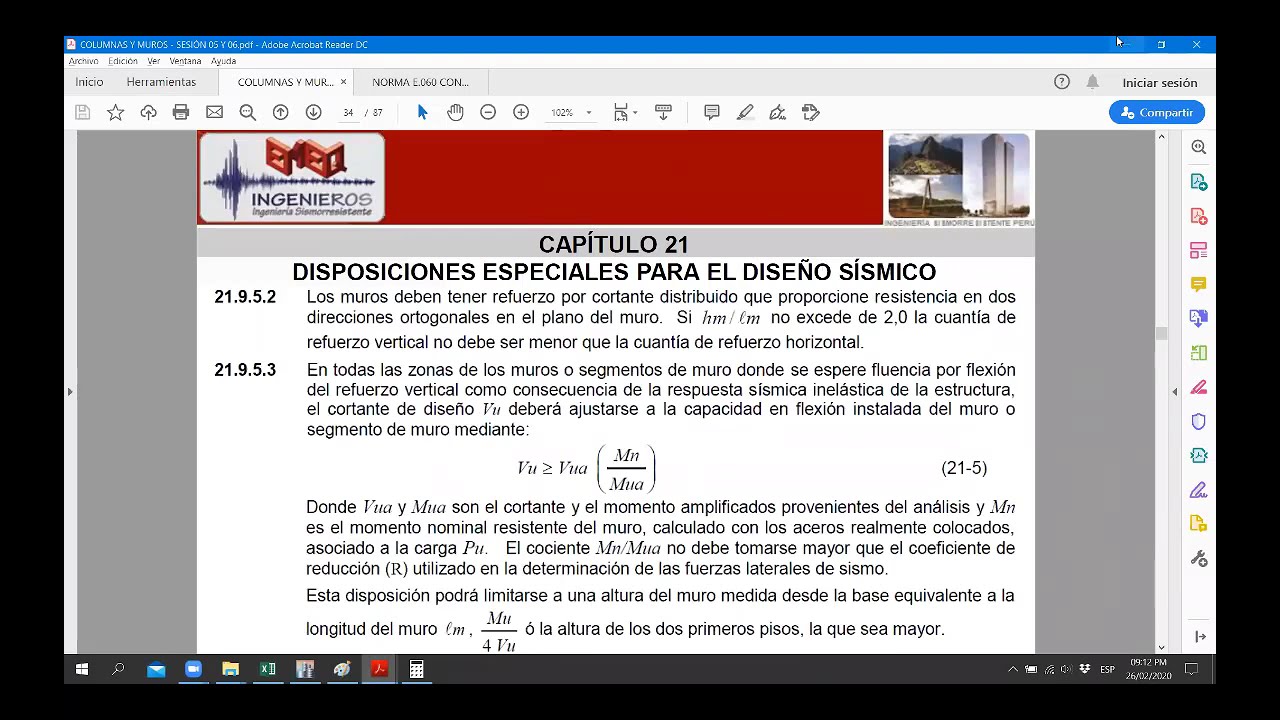The height and width of the screenshot is (720, 1280).
Task: Open Export PDF tool in right pane
Action: click(1199, 182)
